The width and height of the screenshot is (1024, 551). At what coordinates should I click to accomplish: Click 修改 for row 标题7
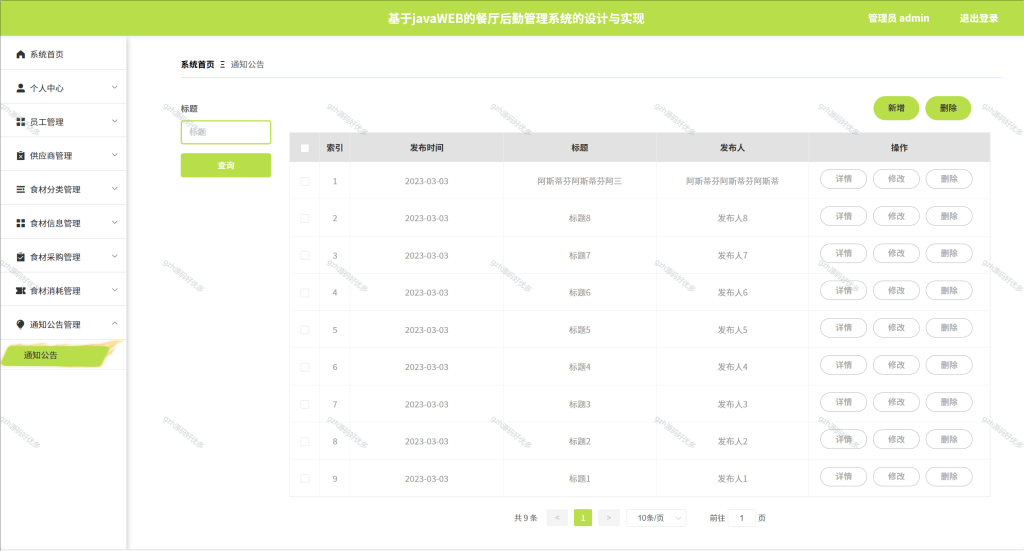click(896, 253)
